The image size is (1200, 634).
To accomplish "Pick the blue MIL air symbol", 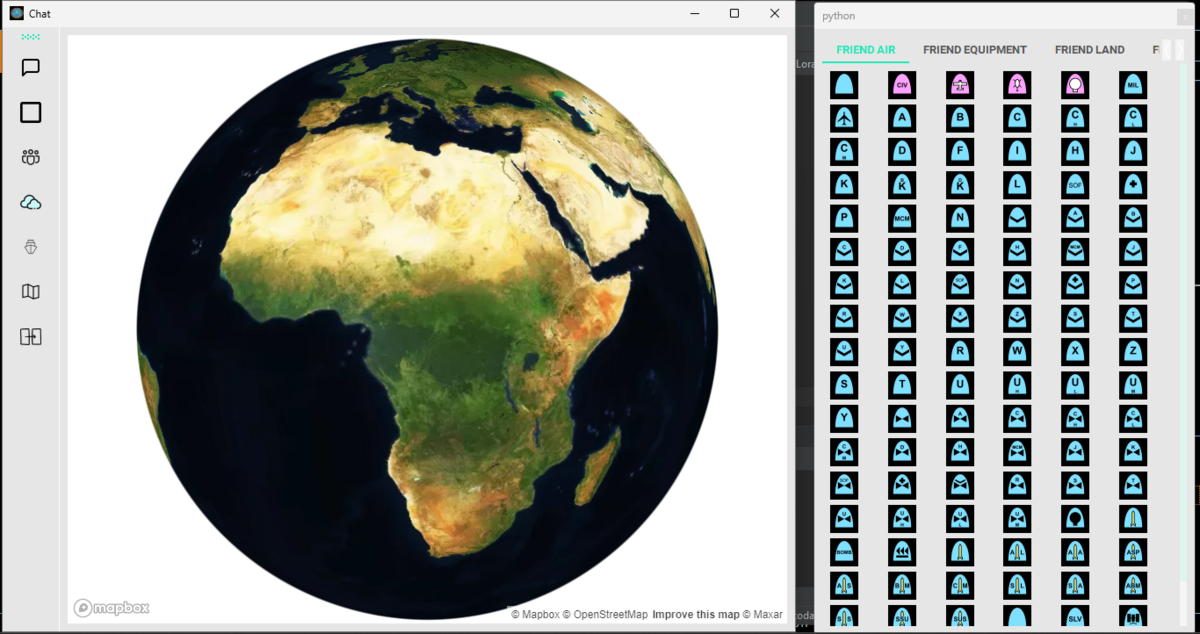I will pyautogui.click(x=1133, y=85).
